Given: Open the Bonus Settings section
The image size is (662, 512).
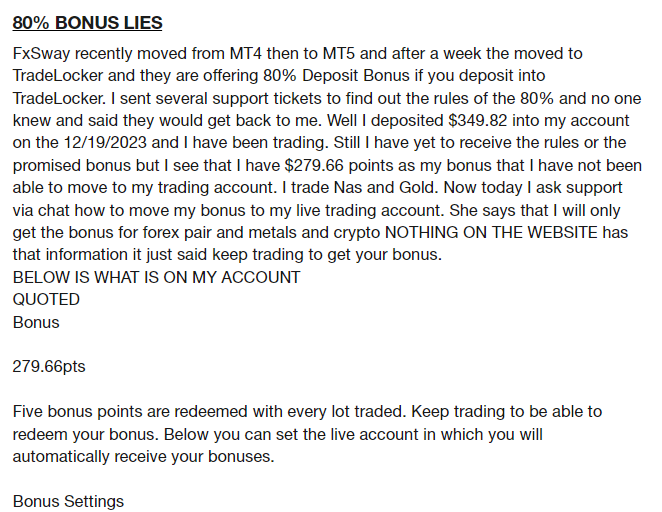Looking at the screenshot, I should 69,500.
